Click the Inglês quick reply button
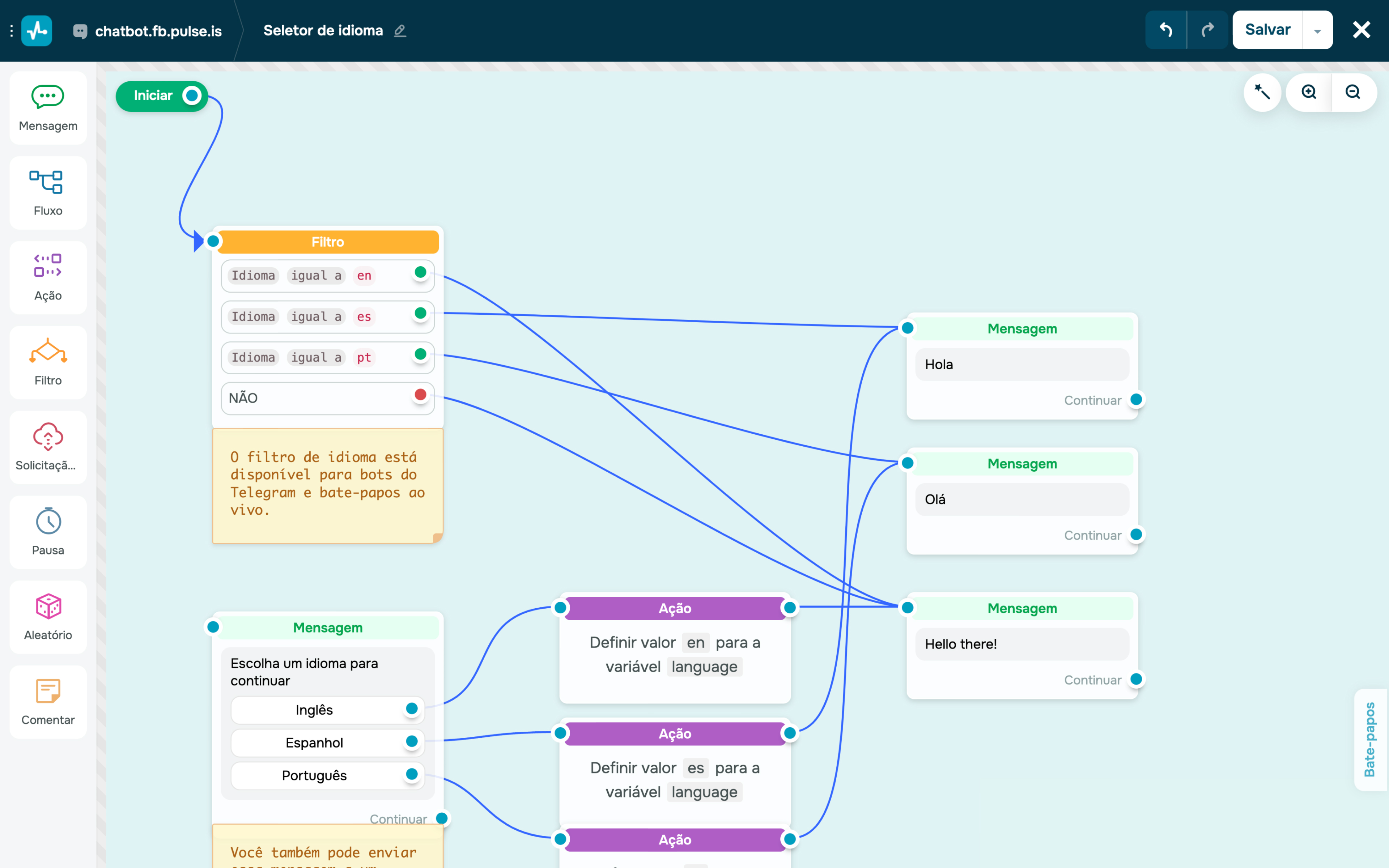The image size is (1389, 868). coord(315,710)
